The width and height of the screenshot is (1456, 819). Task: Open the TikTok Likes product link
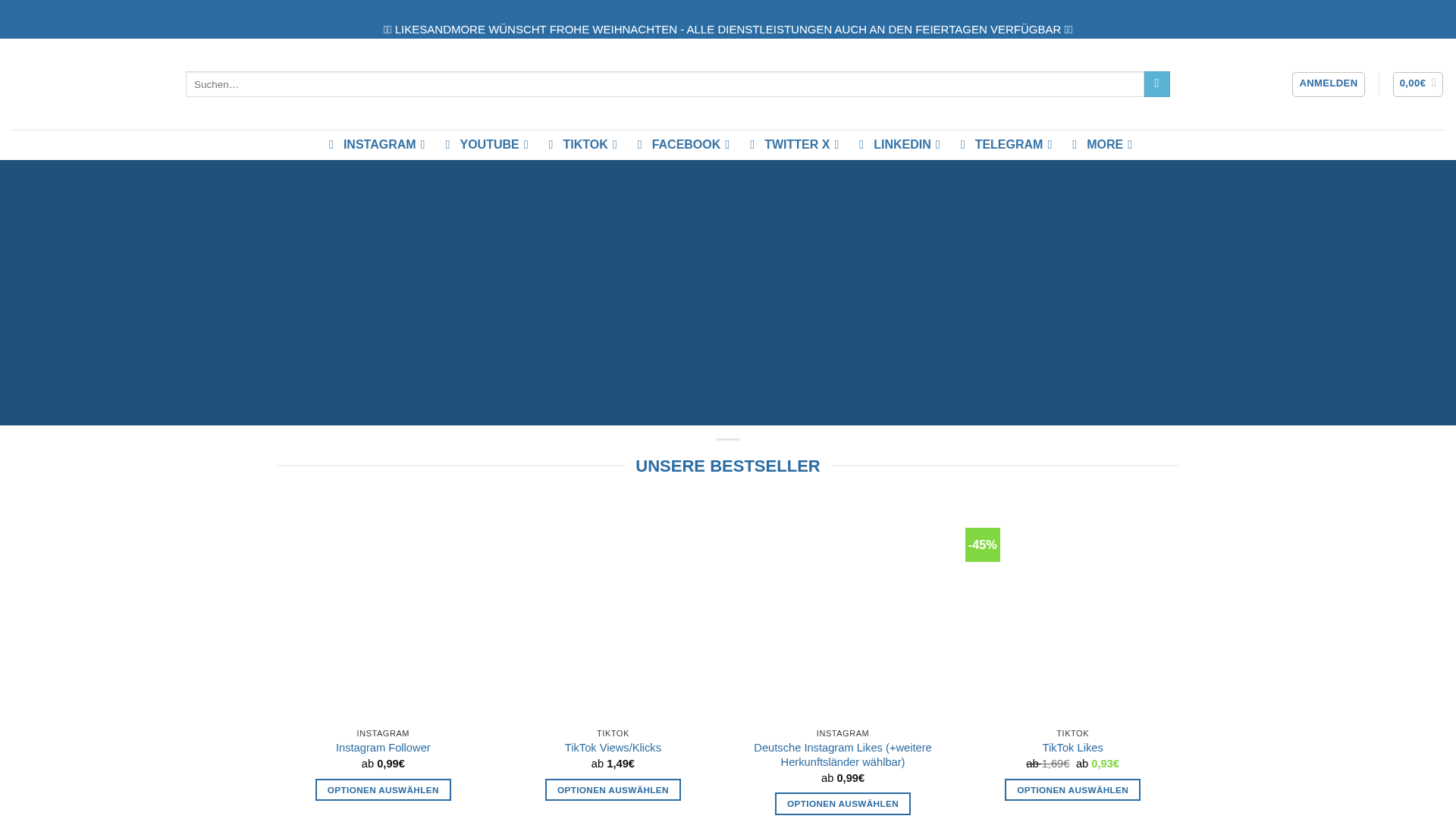tap(1072, 748)
